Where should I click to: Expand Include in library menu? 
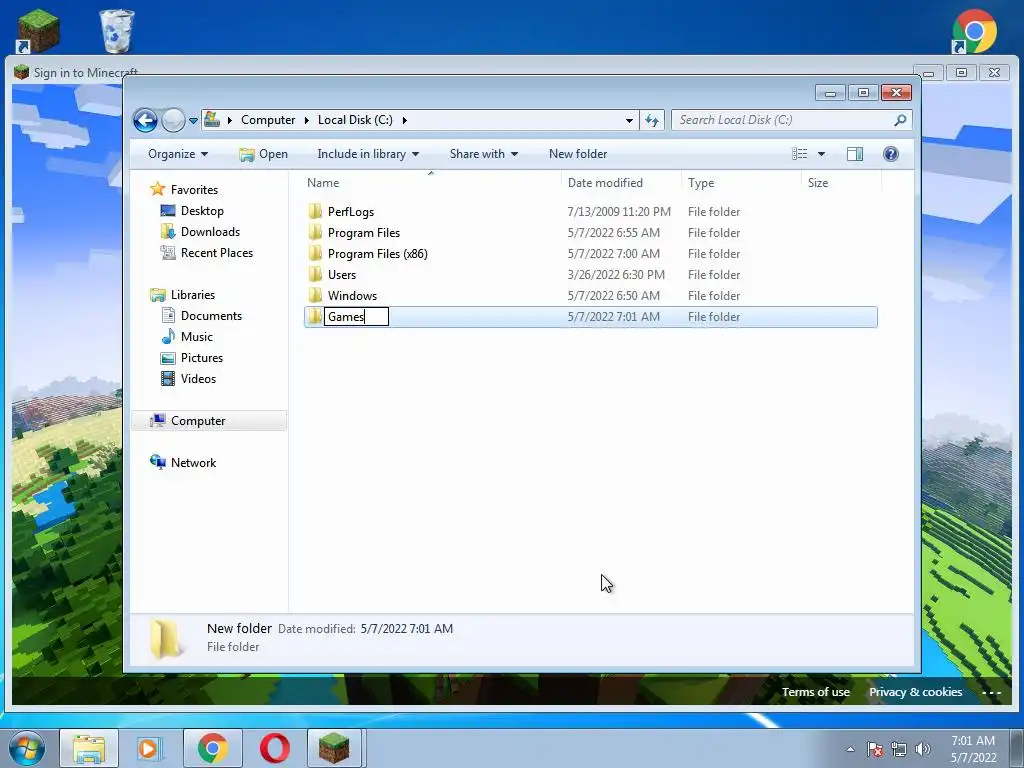click(x=368, y=154)
